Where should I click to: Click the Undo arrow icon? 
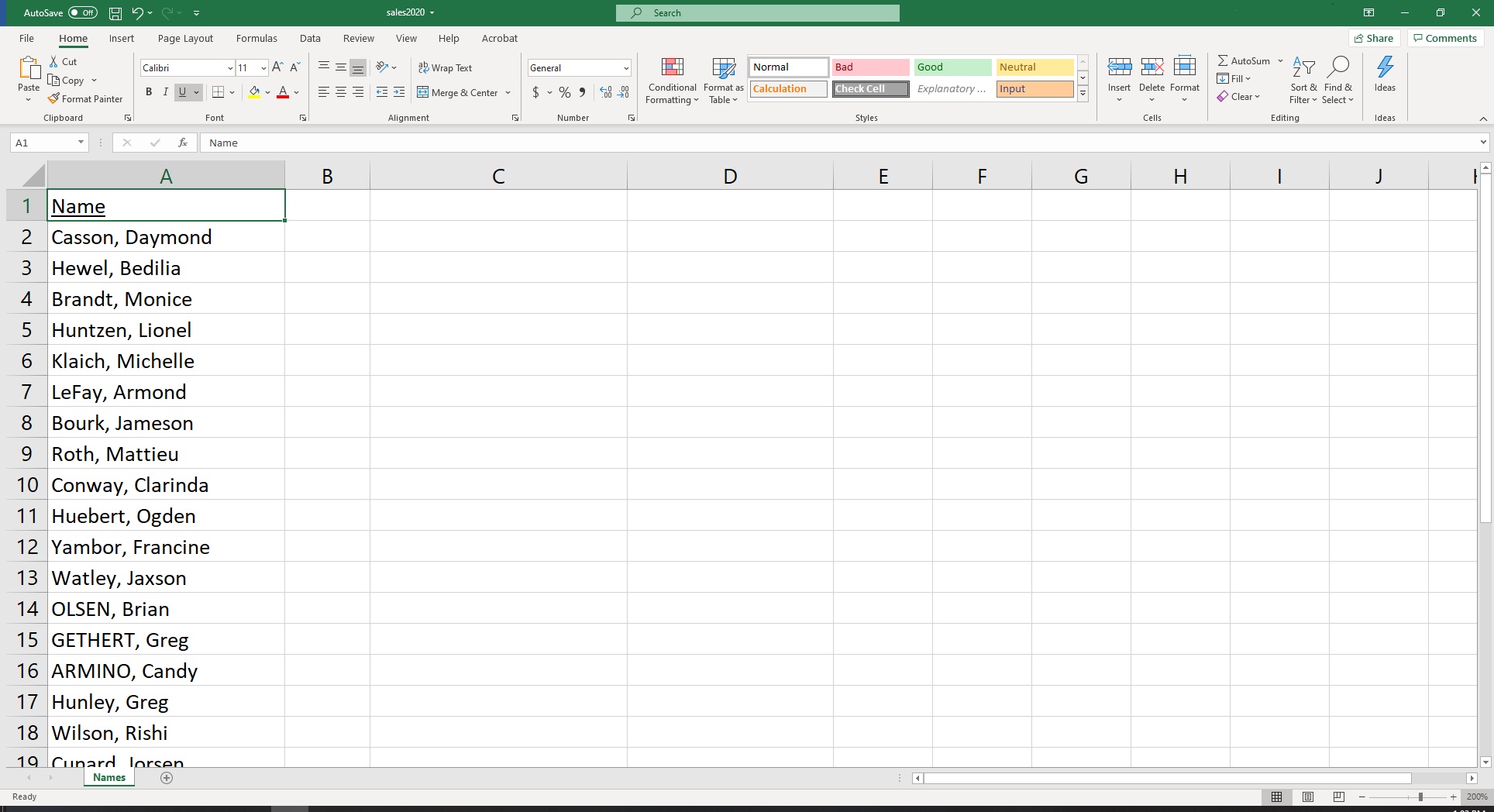[137, 12]
